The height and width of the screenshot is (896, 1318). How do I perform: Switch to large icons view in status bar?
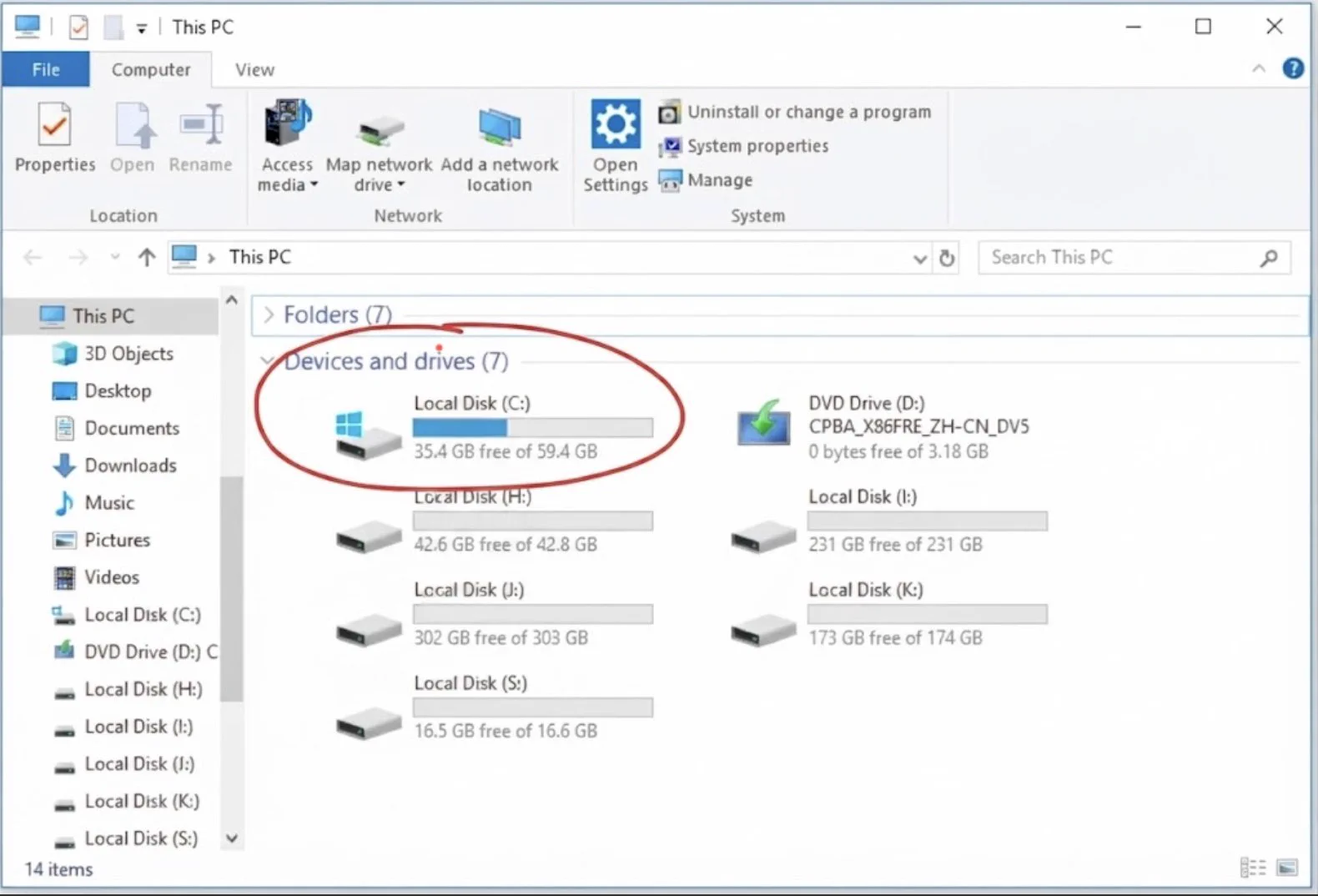tap(1287, 868)
